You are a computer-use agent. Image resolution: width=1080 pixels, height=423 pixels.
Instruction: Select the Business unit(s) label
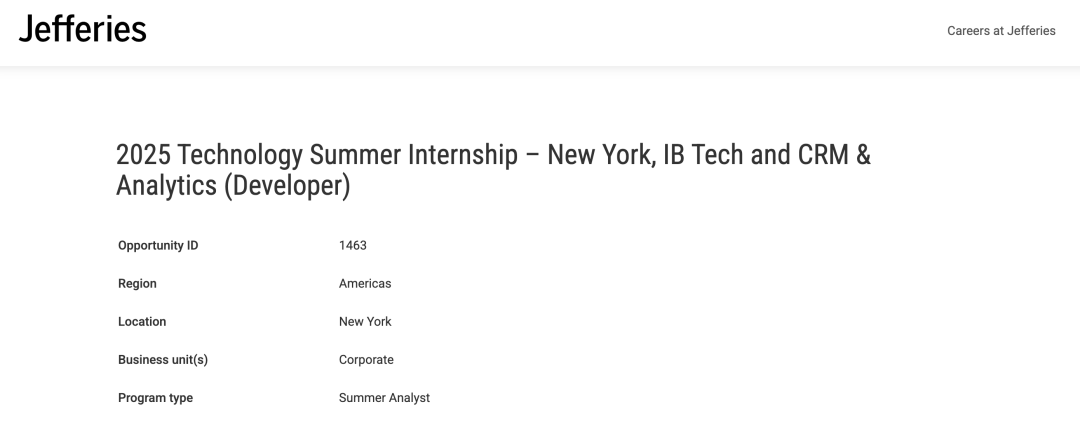click(x=163, y=360)
